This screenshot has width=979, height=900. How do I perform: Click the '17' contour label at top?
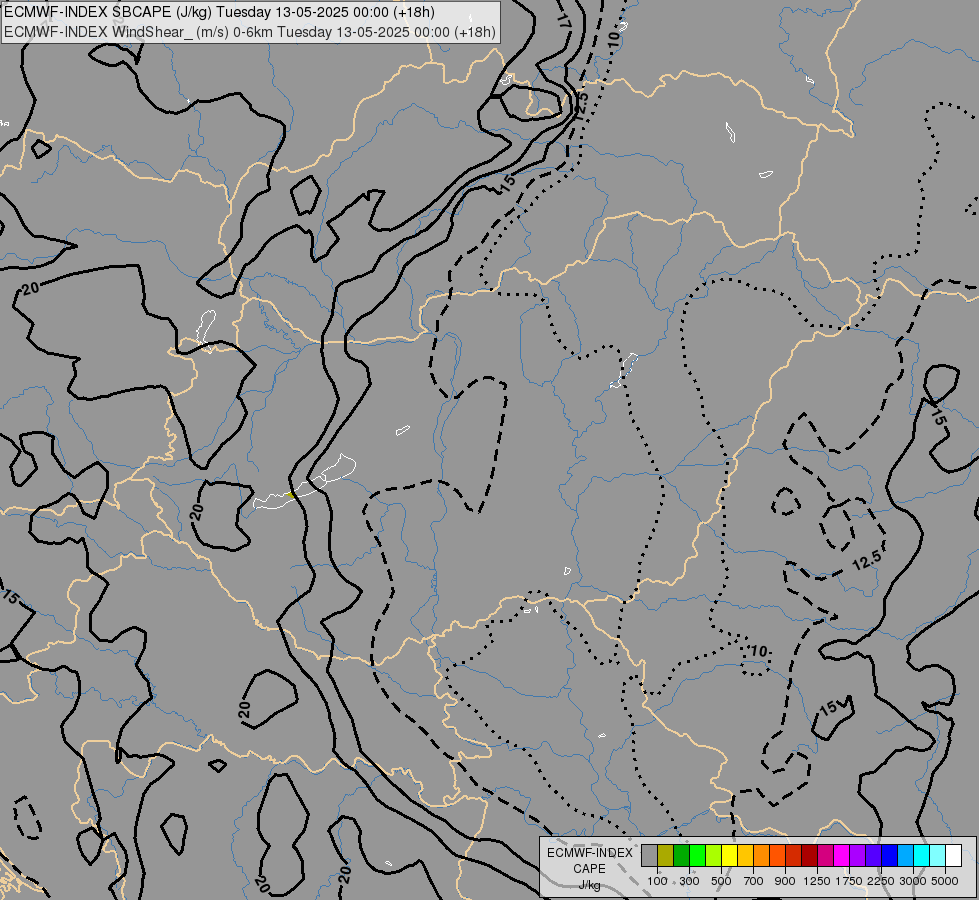[564, 20]
